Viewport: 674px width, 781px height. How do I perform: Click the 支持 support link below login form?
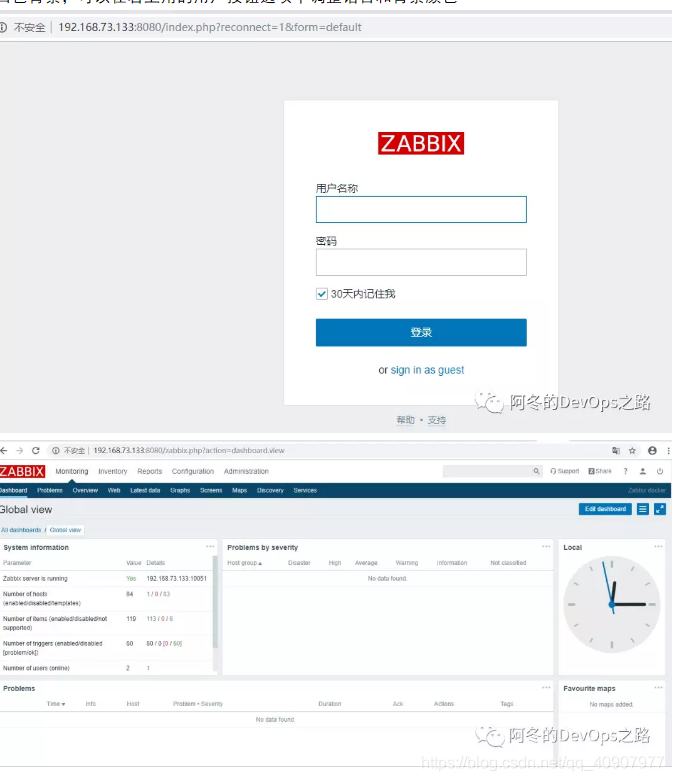(436, 420)
